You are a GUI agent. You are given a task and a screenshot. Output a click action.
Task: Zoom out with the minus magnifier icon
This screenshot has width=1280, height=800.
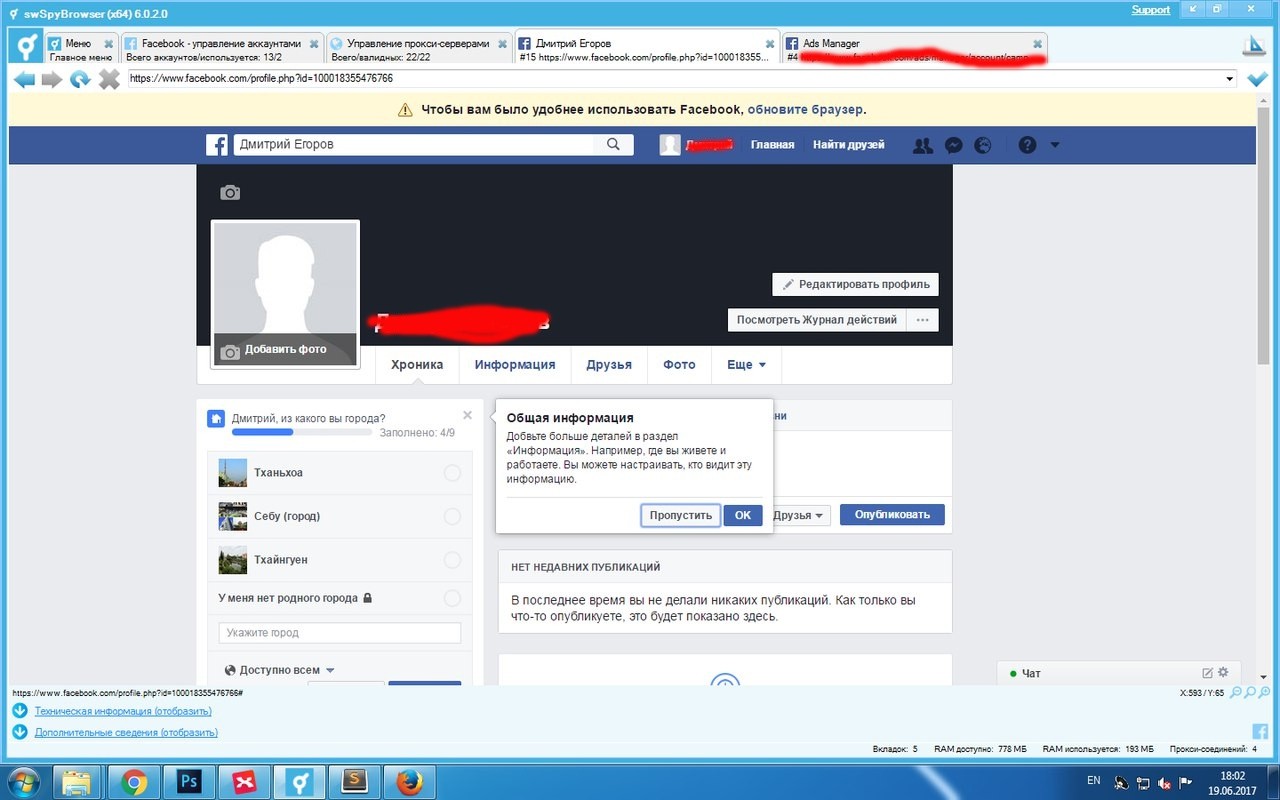pyautogui.click(x=1236, y=692)
